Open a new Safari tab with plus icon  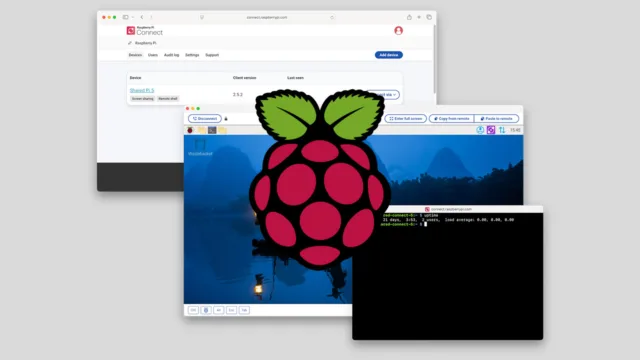click(419, 17)
